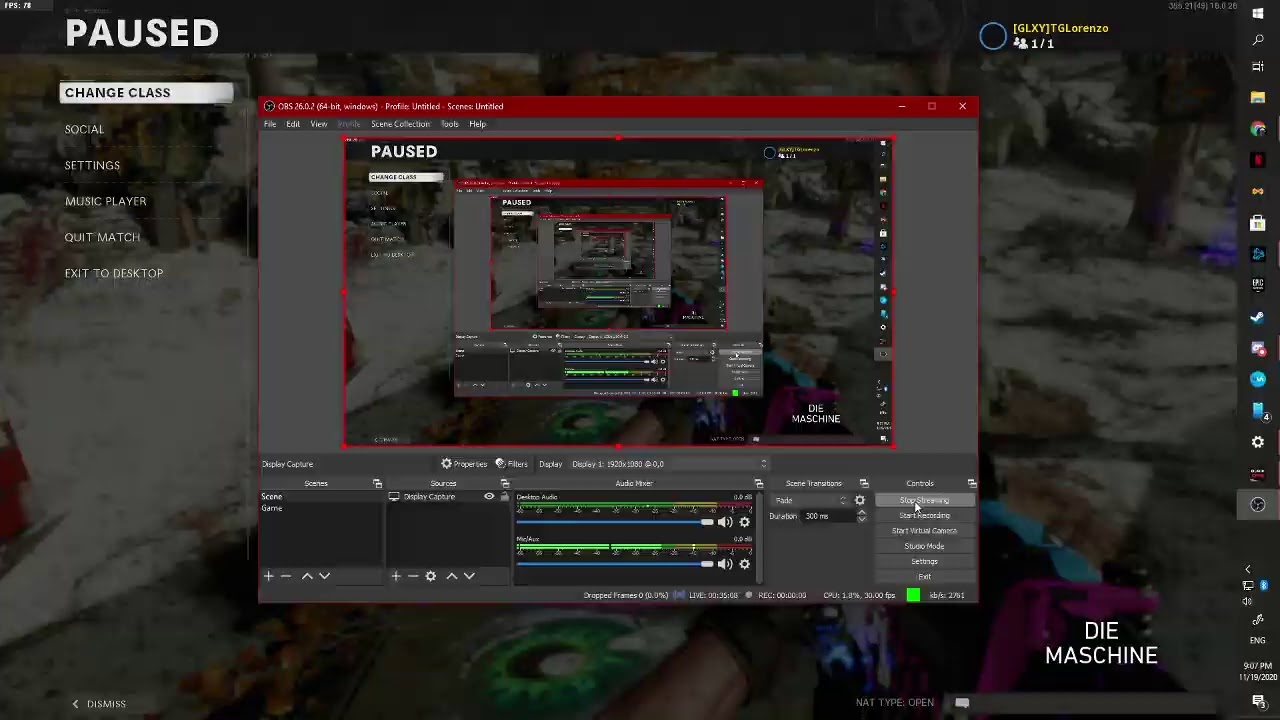Toggle lock on Display Capture source
Screen dimensions: 1280x720
coord(504,497)
